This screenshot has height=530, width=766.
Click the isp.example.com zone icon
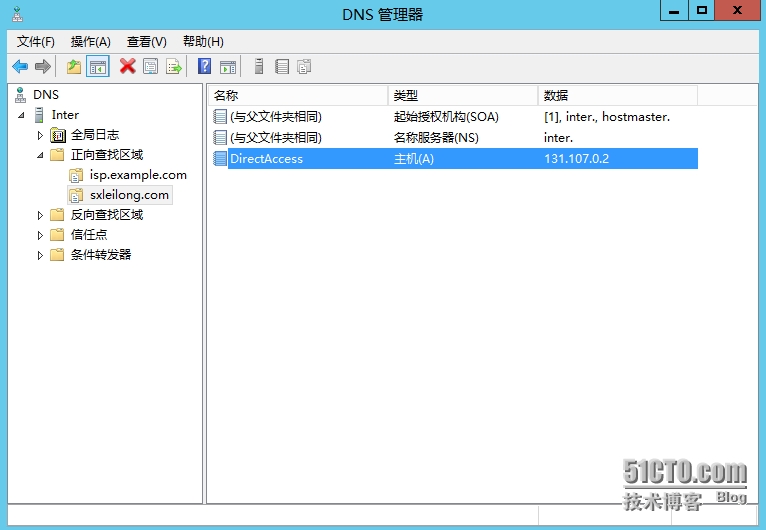[76, 175]
